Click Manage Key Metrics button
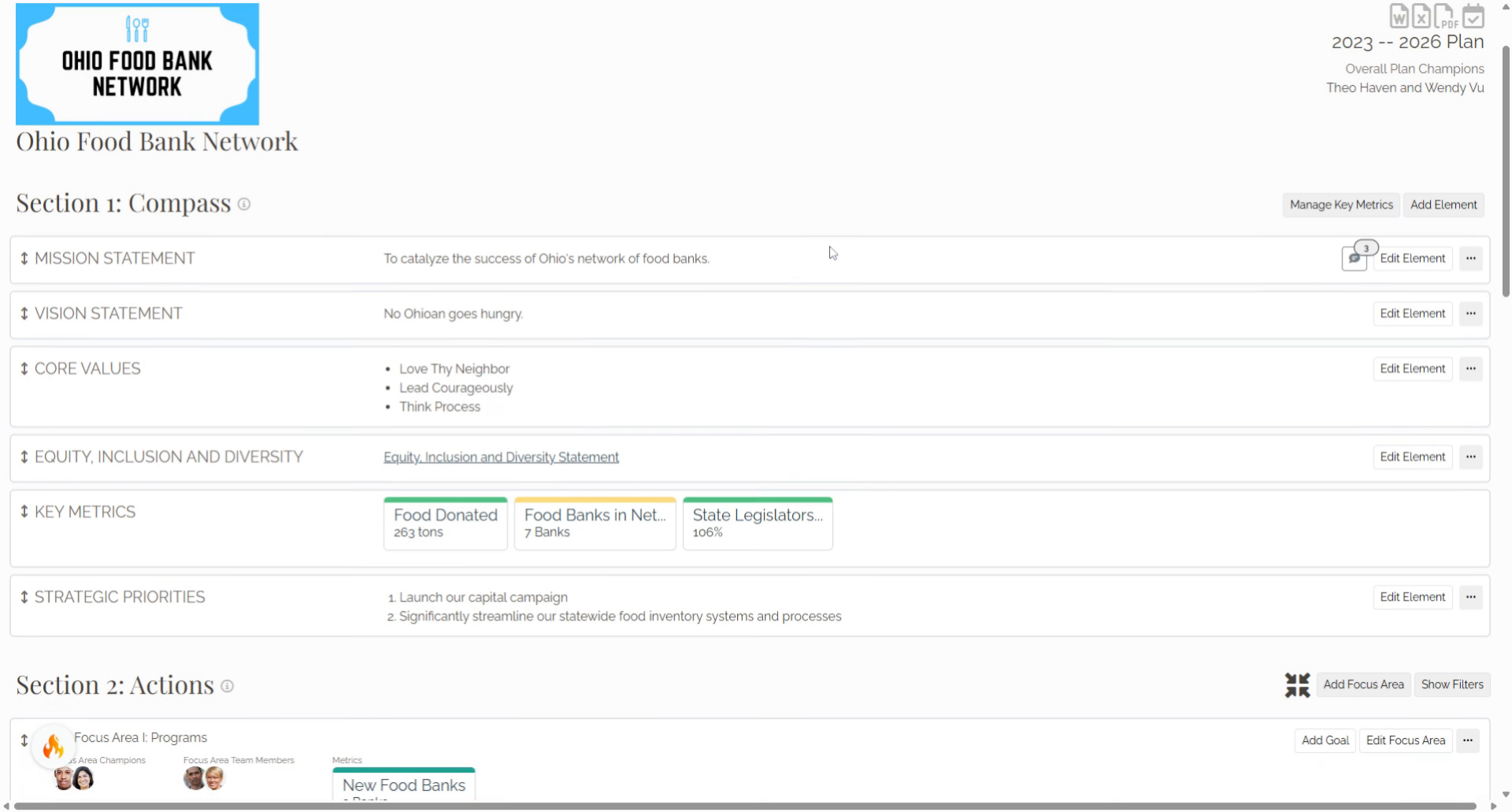Image resolution: width=1512 pixels, height=812 pixels. tap(1341, 205)
